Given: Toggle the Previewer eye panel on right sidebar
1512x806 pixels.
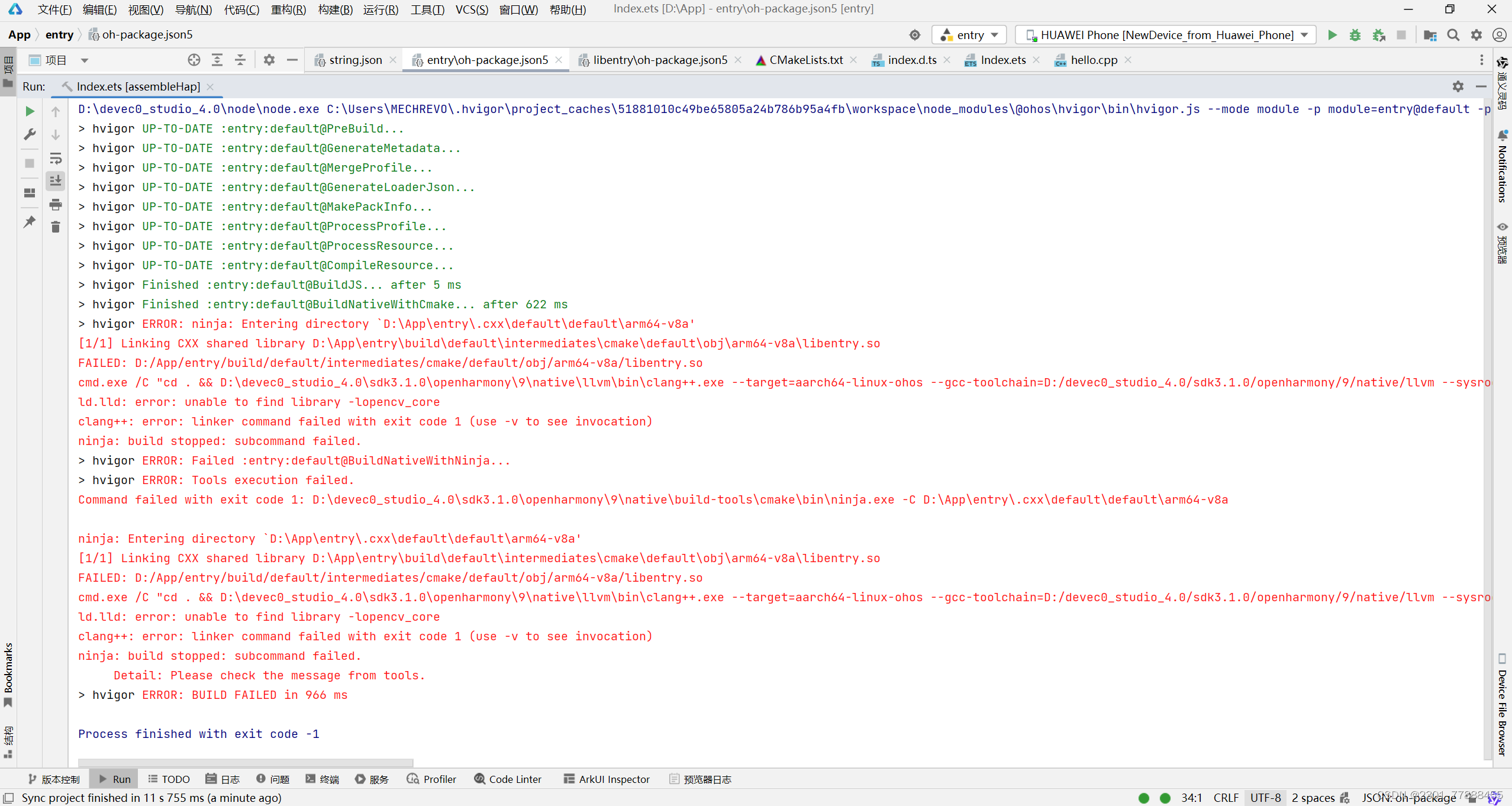Looking at the screenshot, I should (x=1503, y=228).
